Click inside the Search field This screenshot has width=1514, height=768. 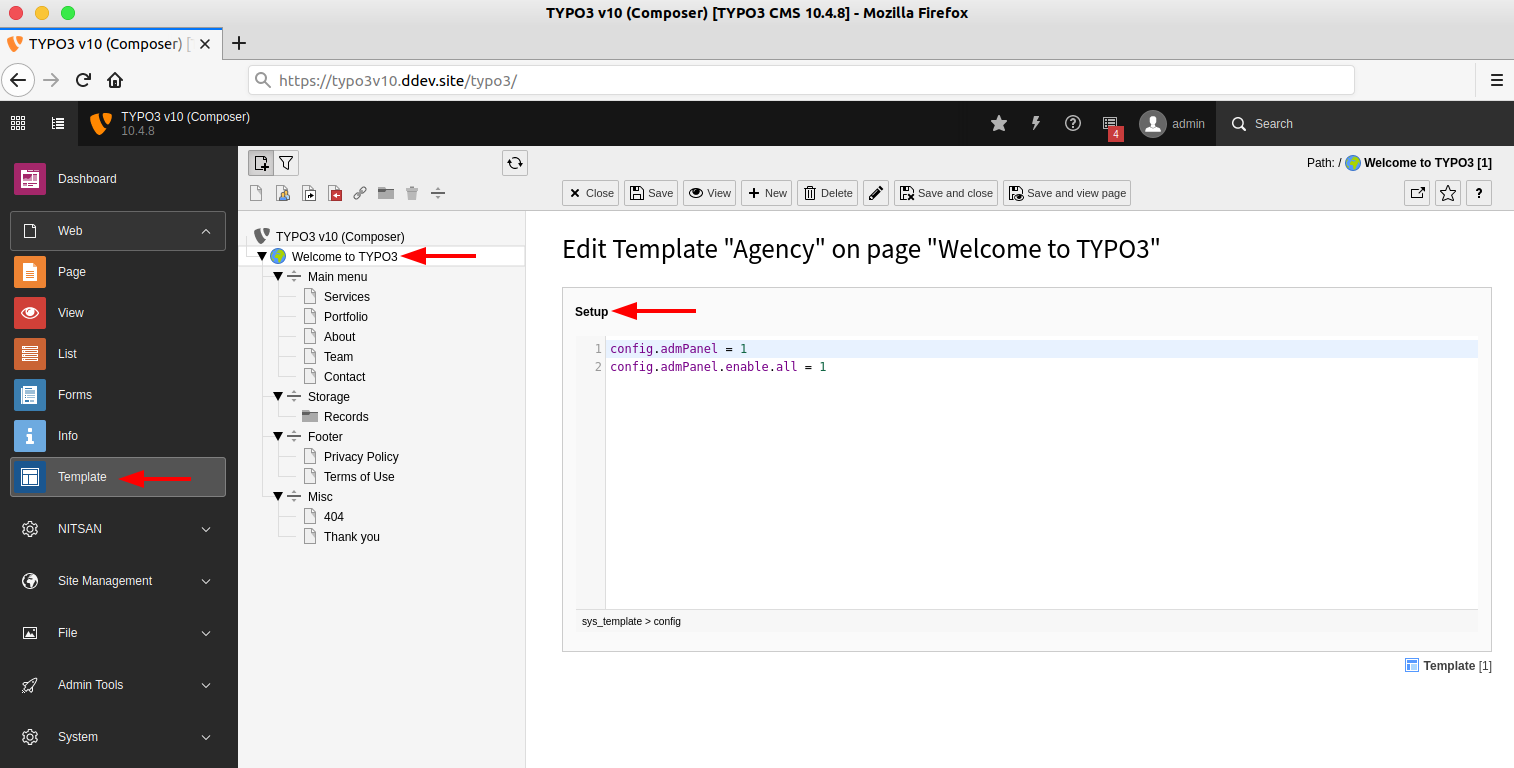click(1290, 123)
